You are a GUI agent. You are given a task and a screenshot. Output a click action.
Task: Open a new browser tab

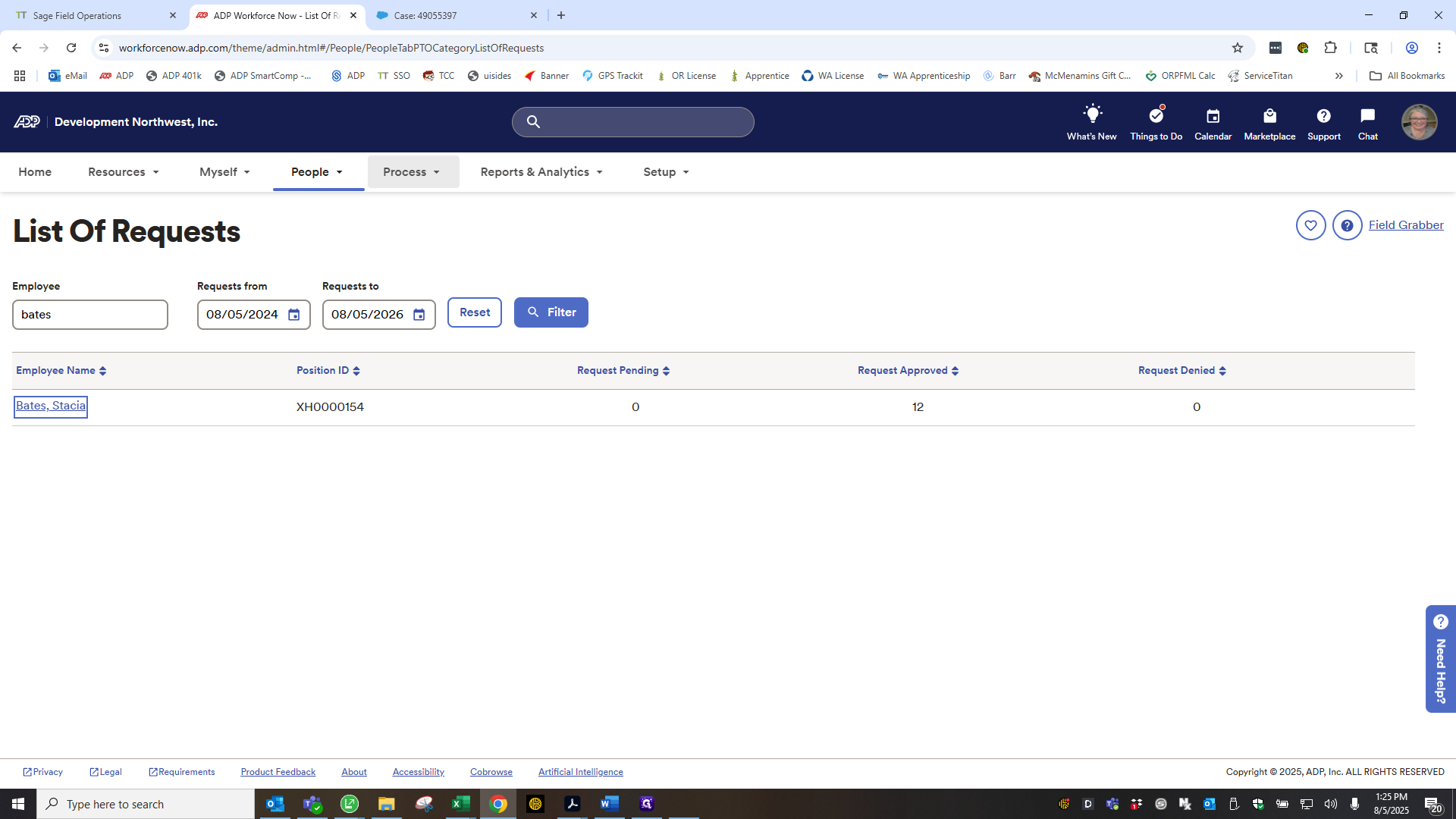coord(561,15)
